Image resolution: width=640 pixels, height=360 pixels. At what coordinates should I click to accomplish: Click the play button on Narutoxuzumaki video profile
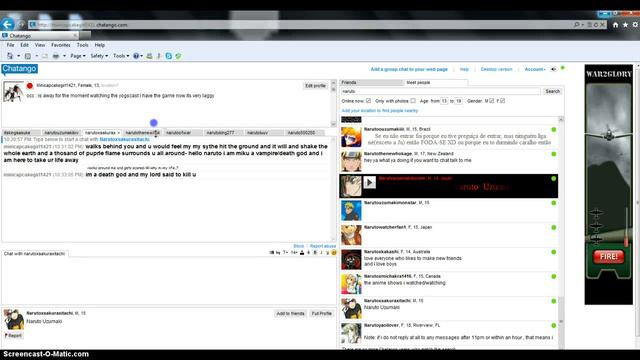[x=369, y=182]
